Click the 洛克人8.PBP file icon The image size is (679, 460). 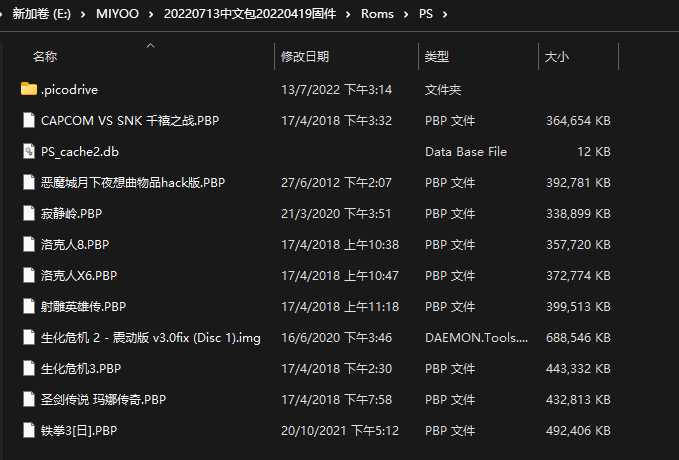28,244
